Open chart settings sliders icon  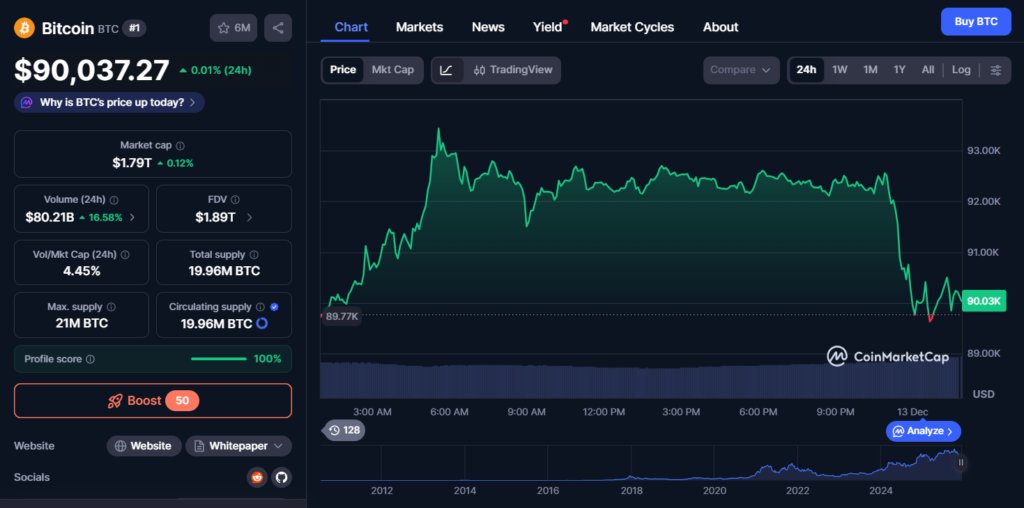pos(995,70)
